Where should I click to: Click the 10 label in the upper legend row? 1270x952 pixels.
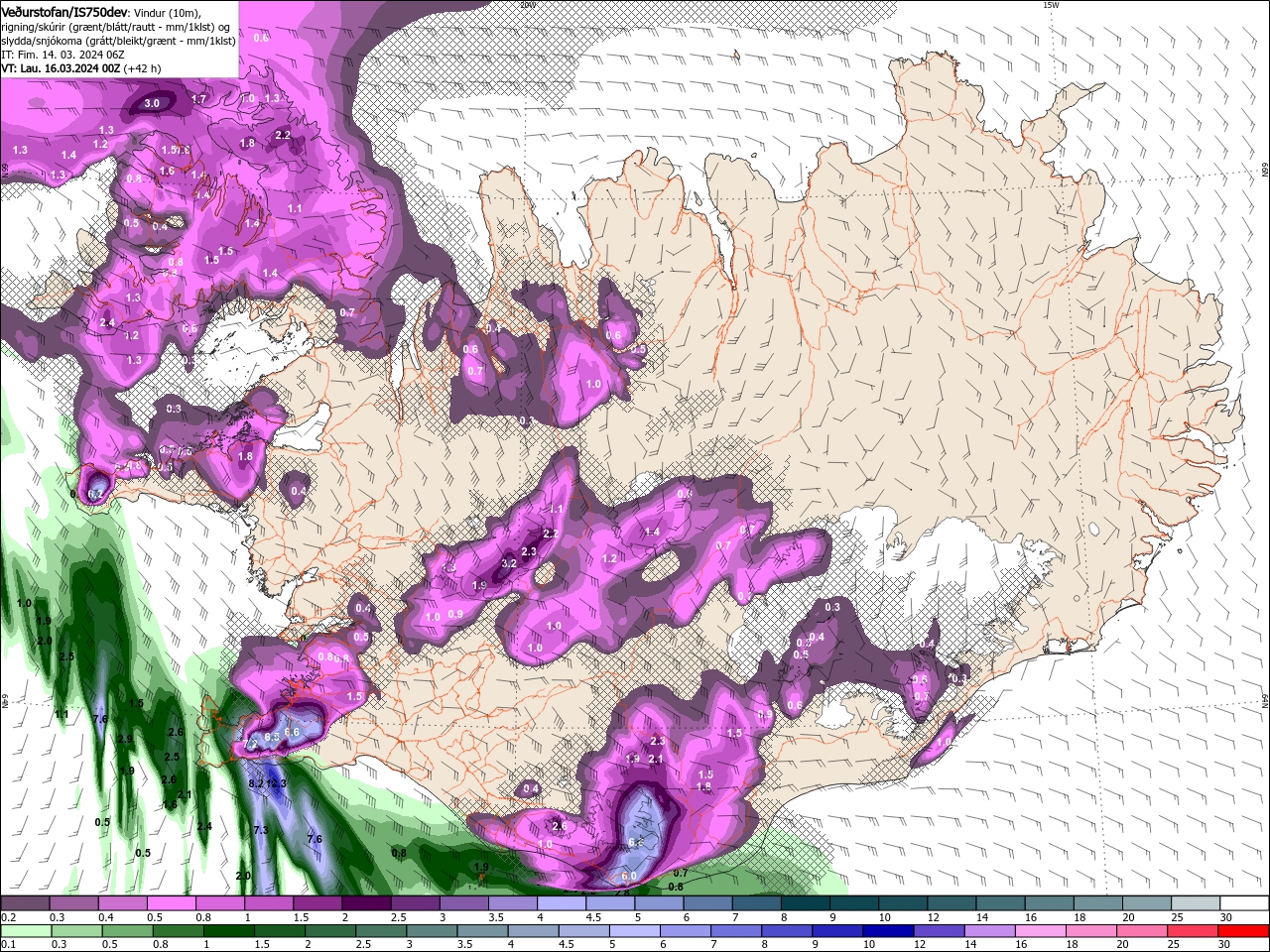(x=884, y=917)
